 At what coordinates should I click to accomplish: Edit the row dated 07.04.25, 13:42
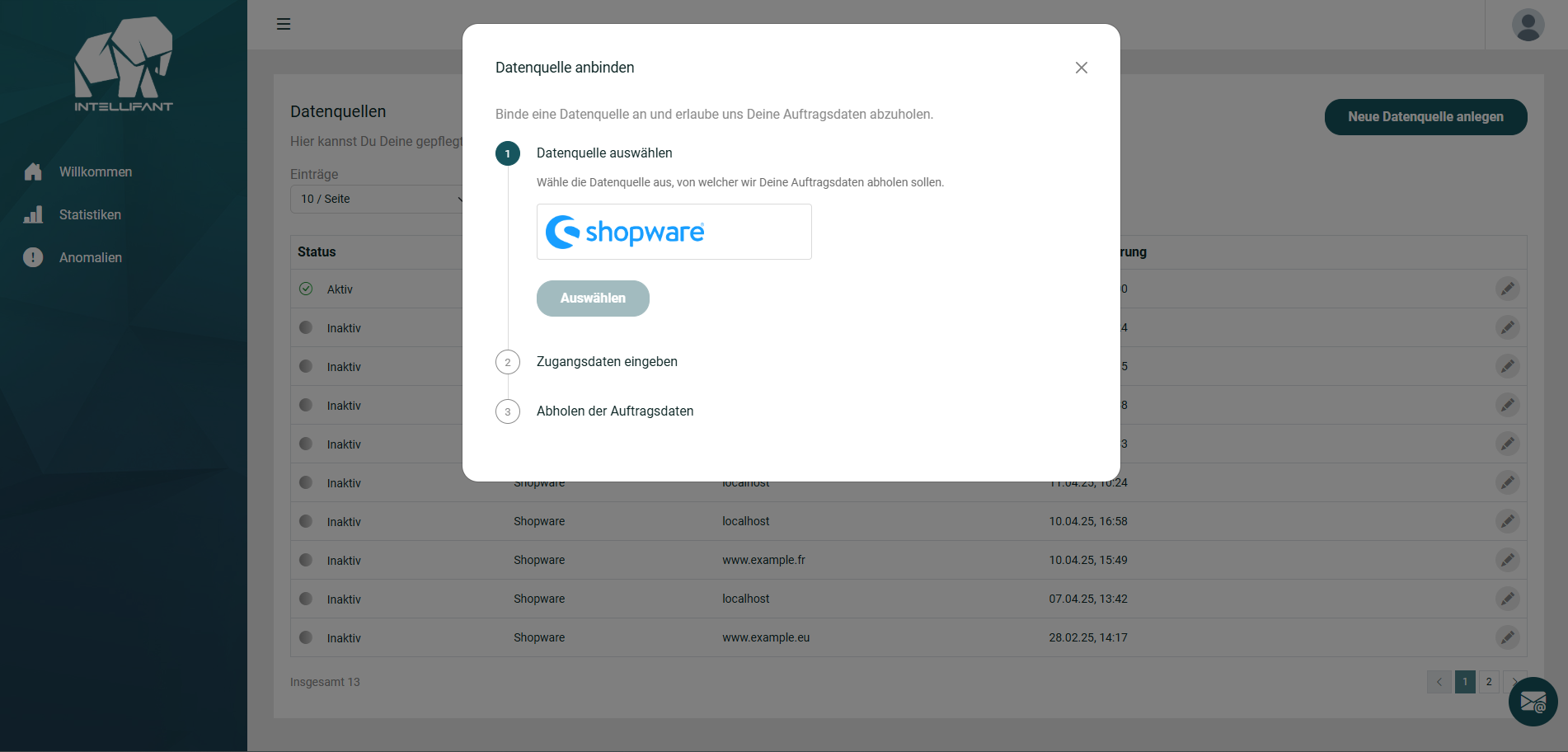pyautogui.click(x=1507, y=599)
